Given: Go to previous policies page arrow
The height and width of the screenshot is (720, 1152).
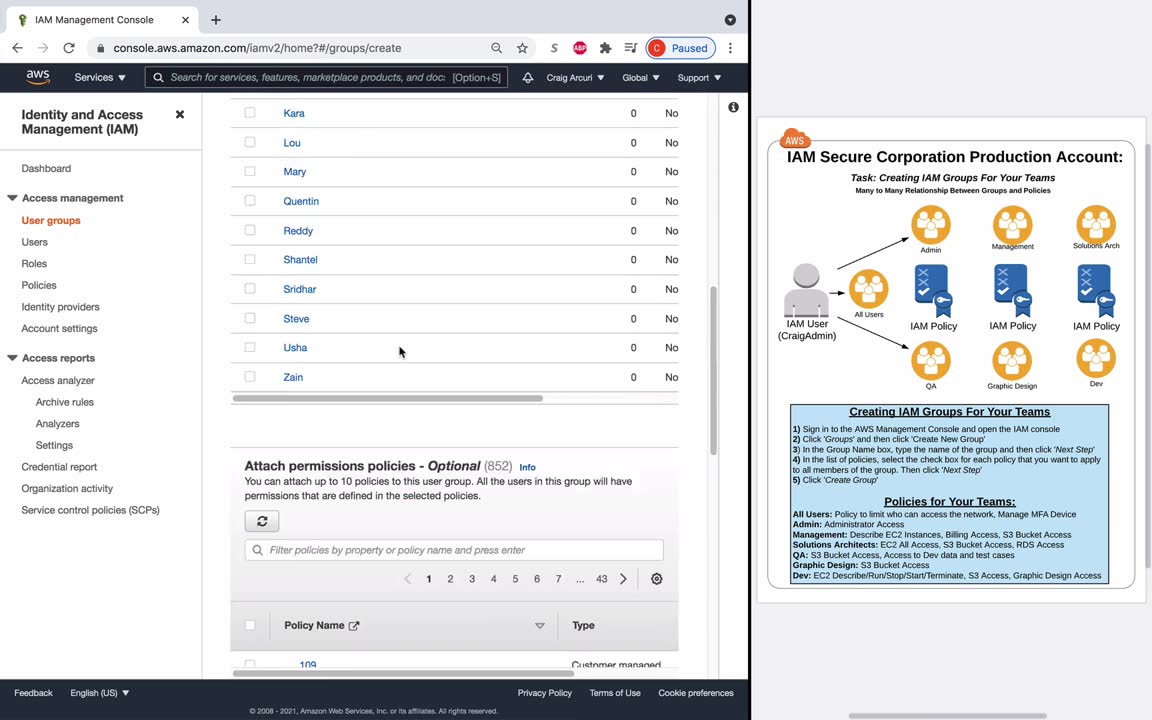Looking at the screenshot, I should tap(407, 579).
